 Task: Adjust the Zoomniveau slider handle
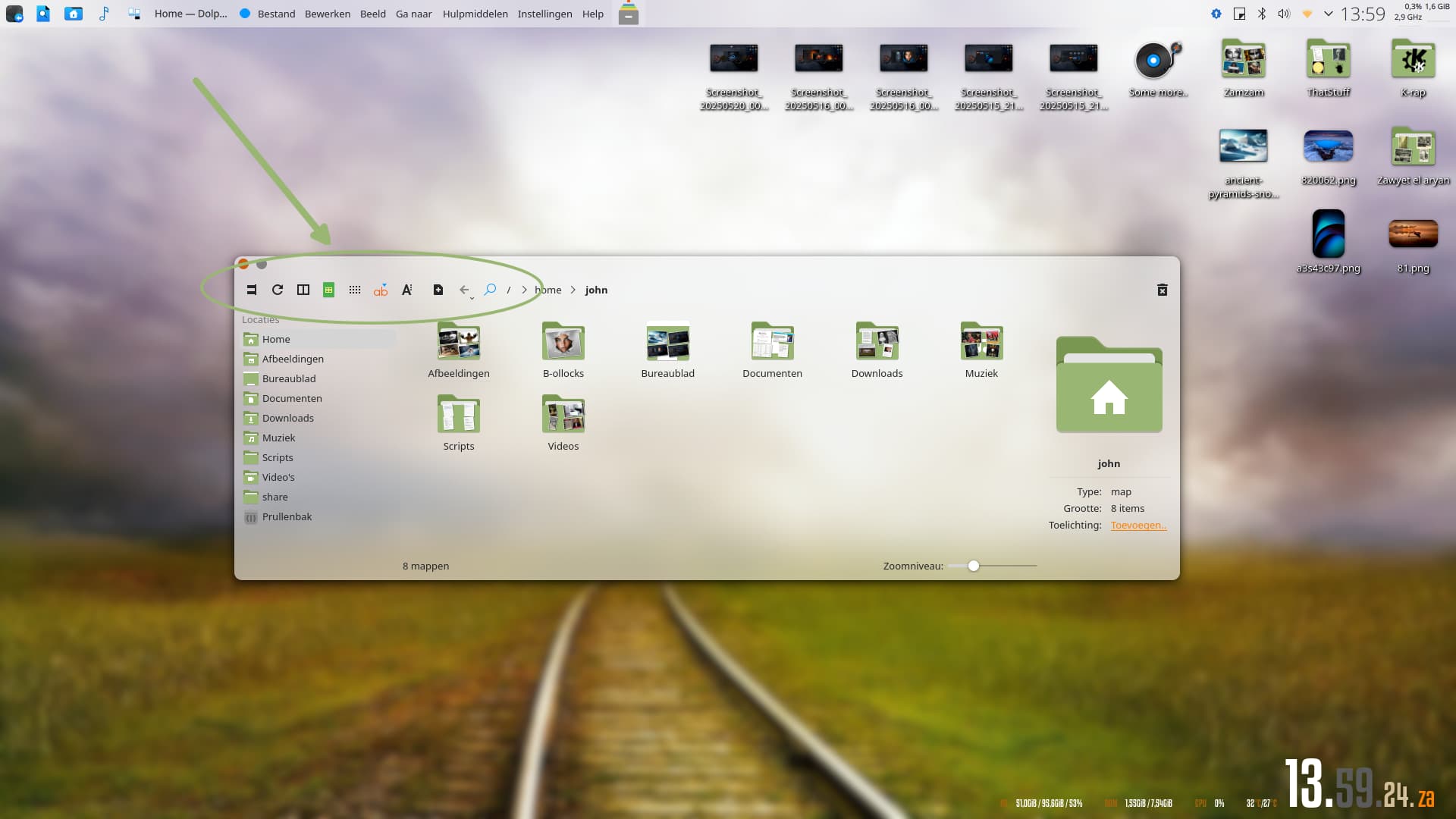click(974, 566)
